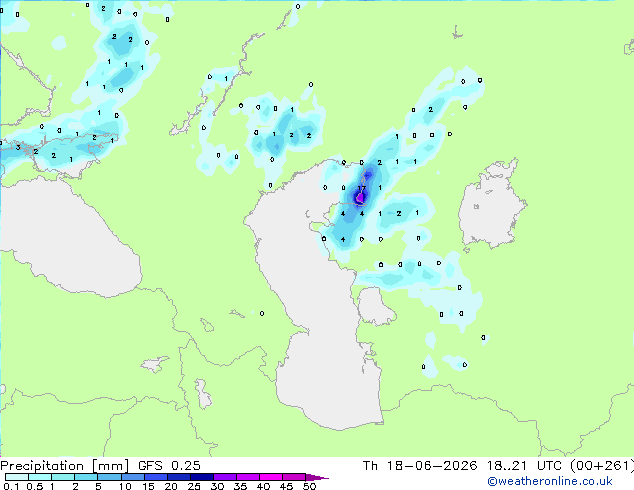Viewport: 634px width, 490px height.
Task: Click the 25–30 mm navy legend box
Action: pos(201,477)
